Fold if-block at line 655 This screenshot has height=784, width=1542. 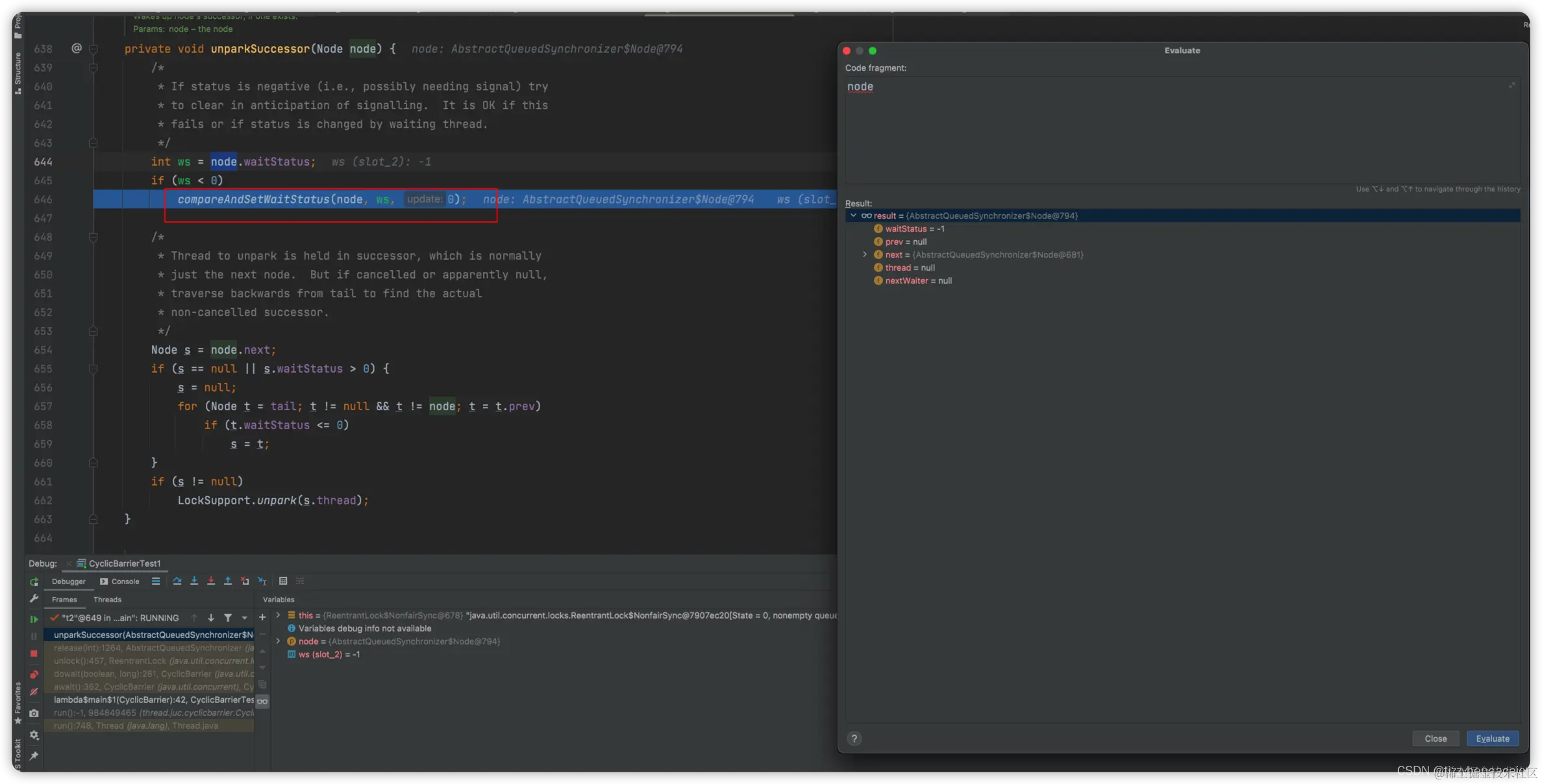click(93, 369)
